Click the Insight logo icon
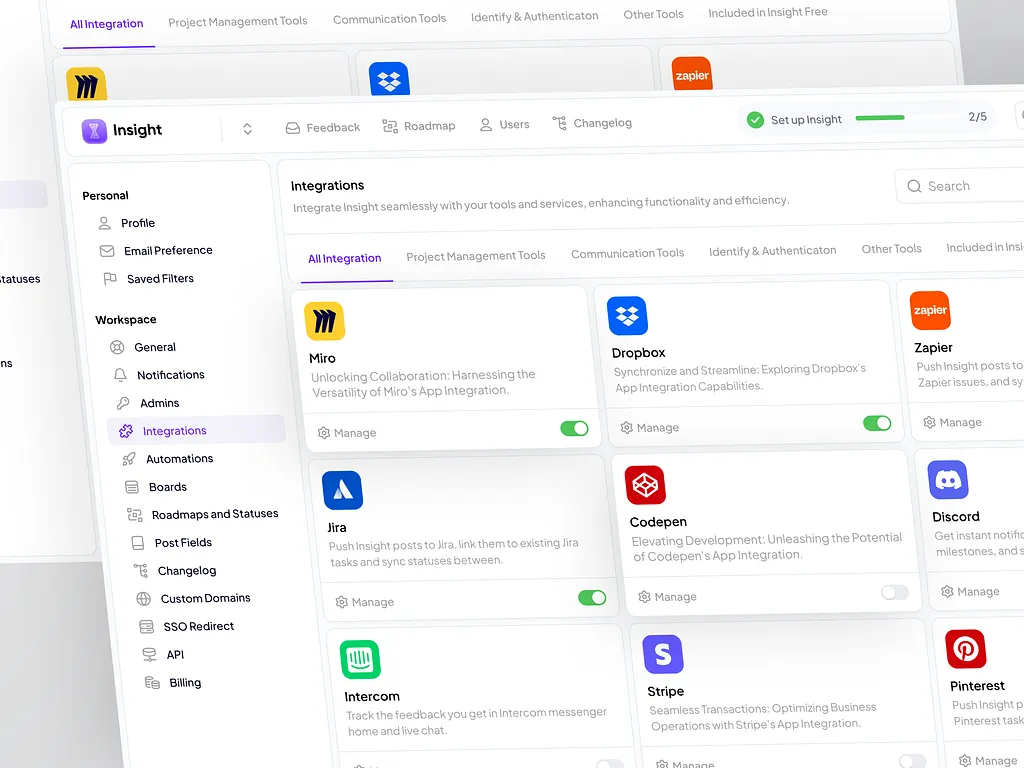The image size is (1024, 768). point(95,130)
